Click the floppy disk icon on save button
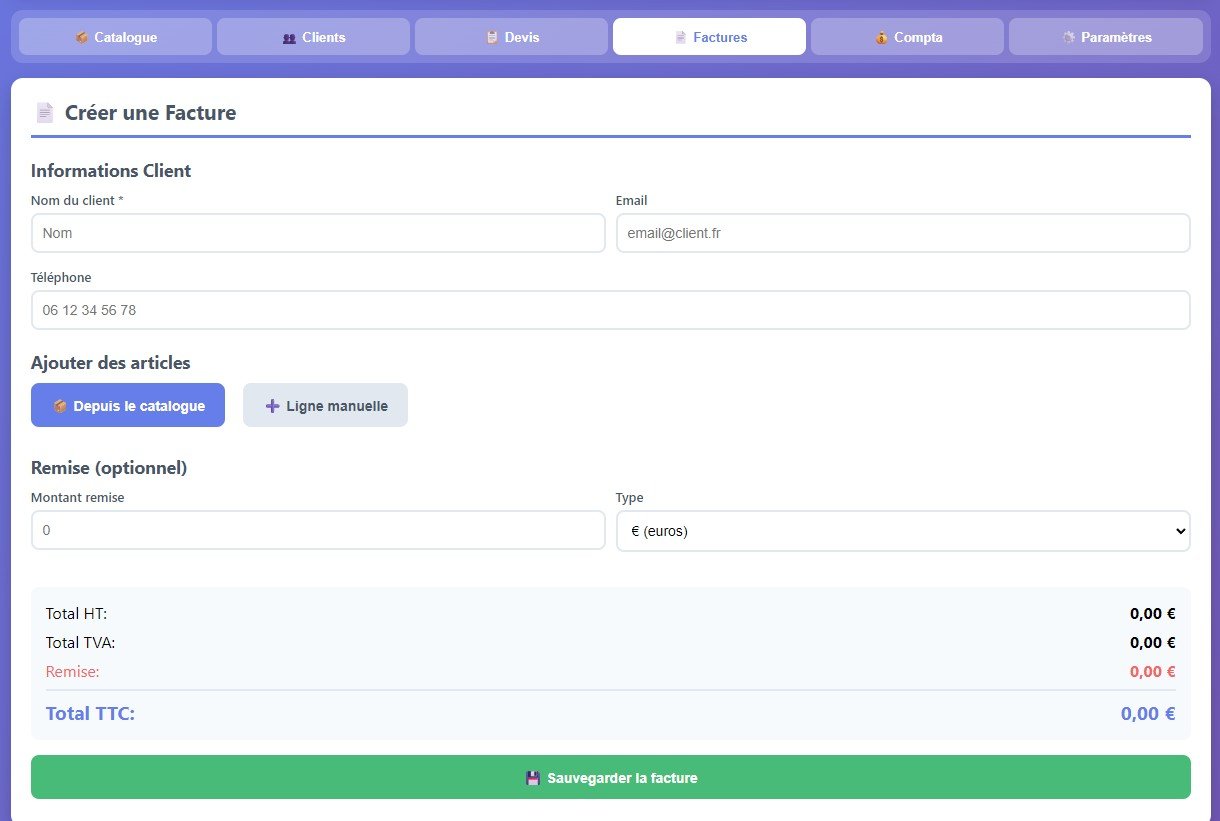 (x=533, y=778)
